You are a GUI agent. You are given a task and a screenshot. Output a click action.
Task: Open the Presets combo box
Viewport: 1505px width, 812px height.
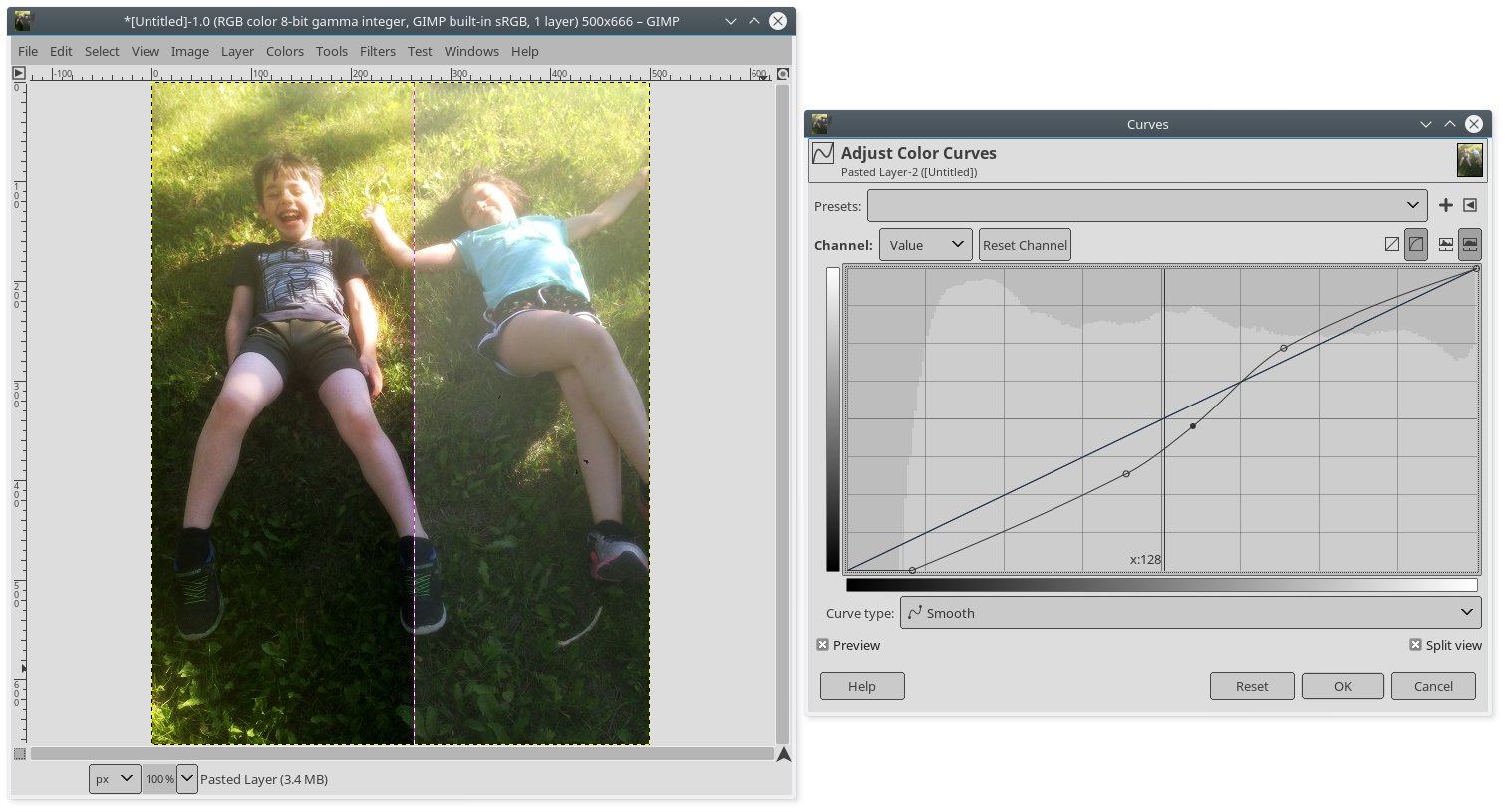tap(1146, 206)
